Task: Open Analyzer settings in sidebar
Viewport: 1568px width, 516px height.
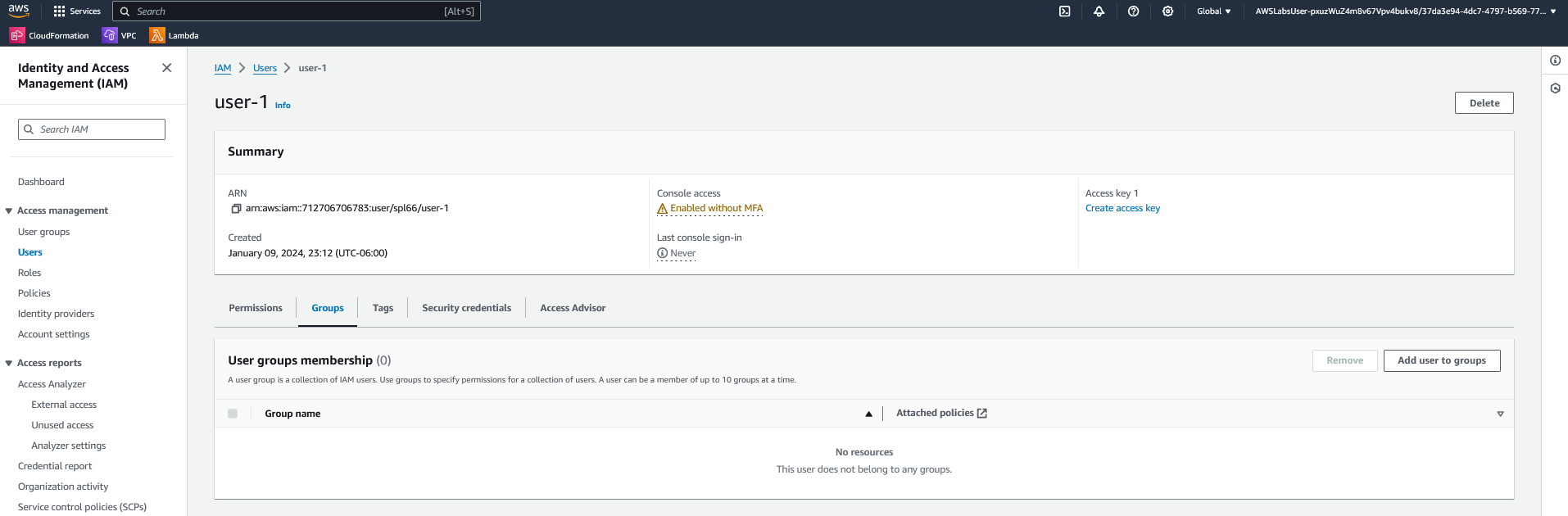Action: coord(69,446)
